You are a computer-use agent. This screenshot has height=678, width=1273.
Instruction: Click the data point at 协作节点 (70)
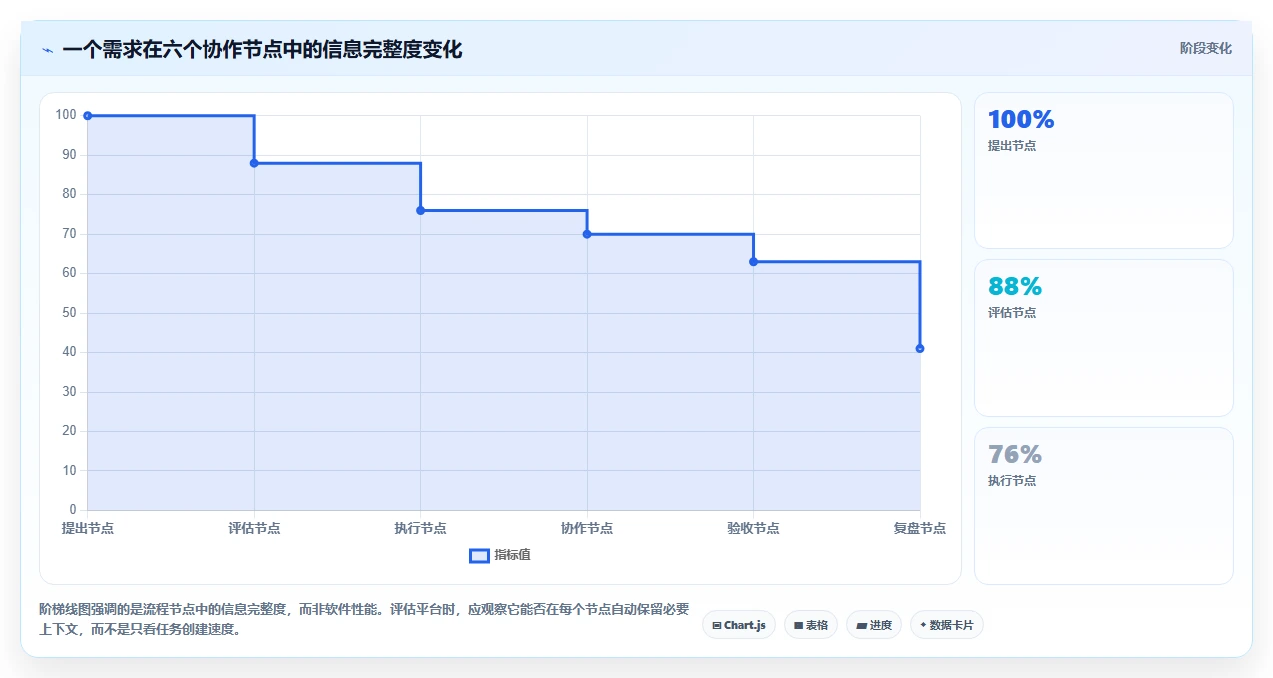(x=587, y=234)
